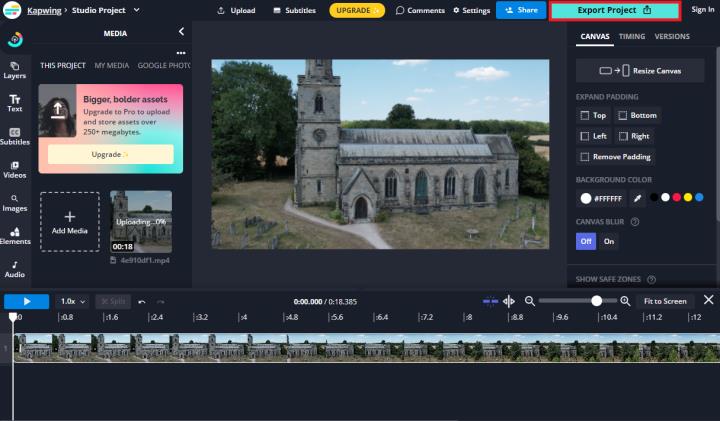
Task: Select the My Media tab
Action: click(x=112, y=65)
